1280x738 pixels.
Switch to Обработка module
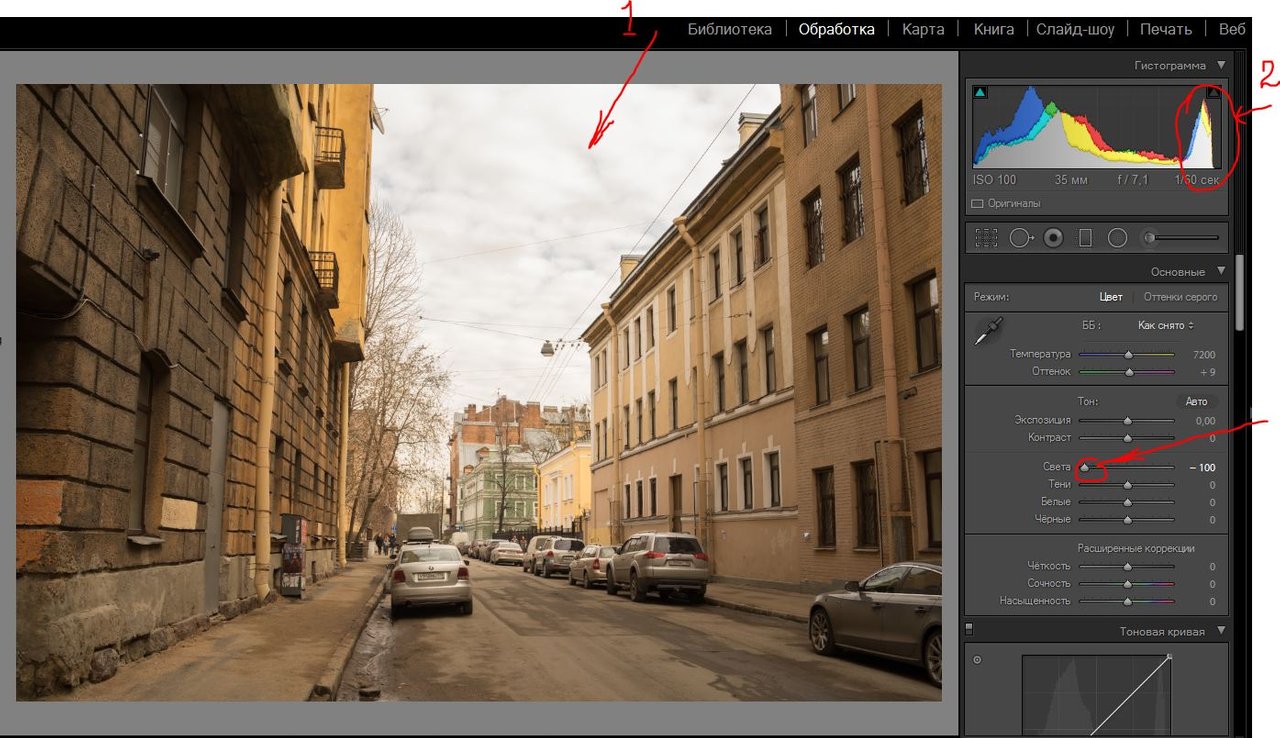tap(836, 29)
